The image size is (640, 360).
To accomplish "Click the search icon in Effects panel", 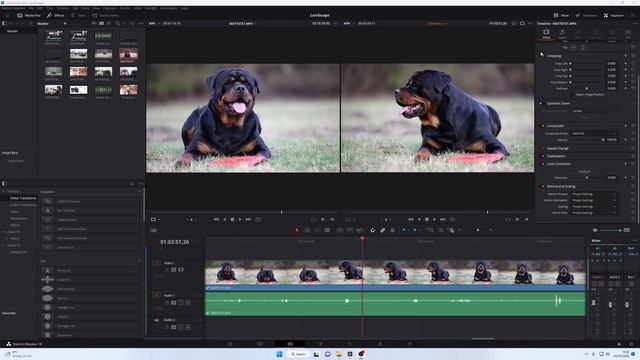I will (132, 184).
